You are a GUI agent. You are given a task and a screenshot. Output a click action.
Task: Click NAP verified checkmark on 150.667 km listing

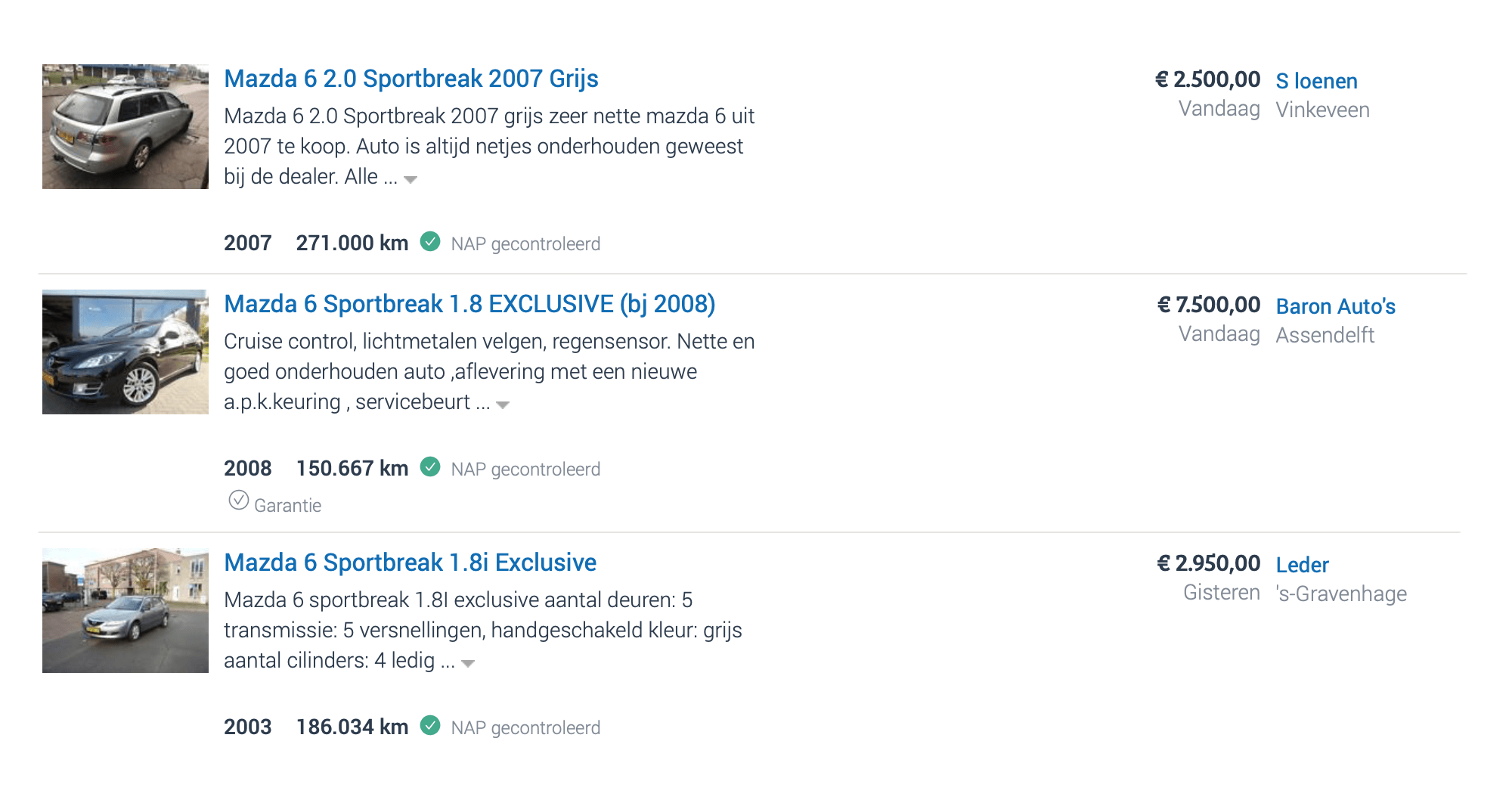(x=430, y=467)
